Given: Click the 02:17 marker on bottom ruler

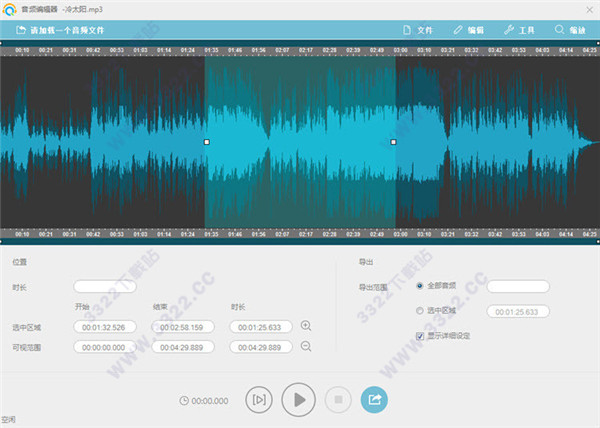Looking at the screenshot, I should (306, 234).
